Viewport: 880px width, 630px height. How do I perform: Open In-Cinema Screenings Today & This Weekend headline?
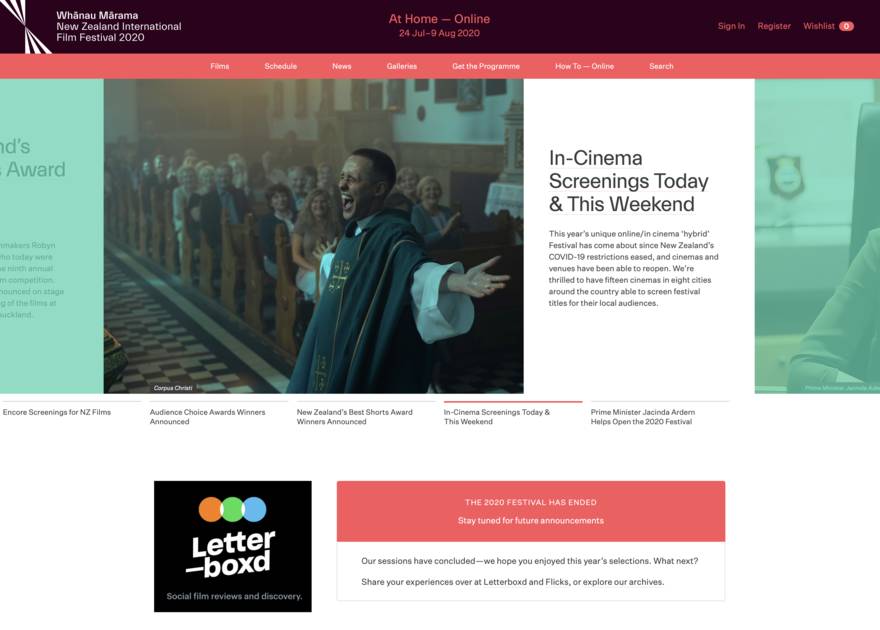click(x=629, y=181)
